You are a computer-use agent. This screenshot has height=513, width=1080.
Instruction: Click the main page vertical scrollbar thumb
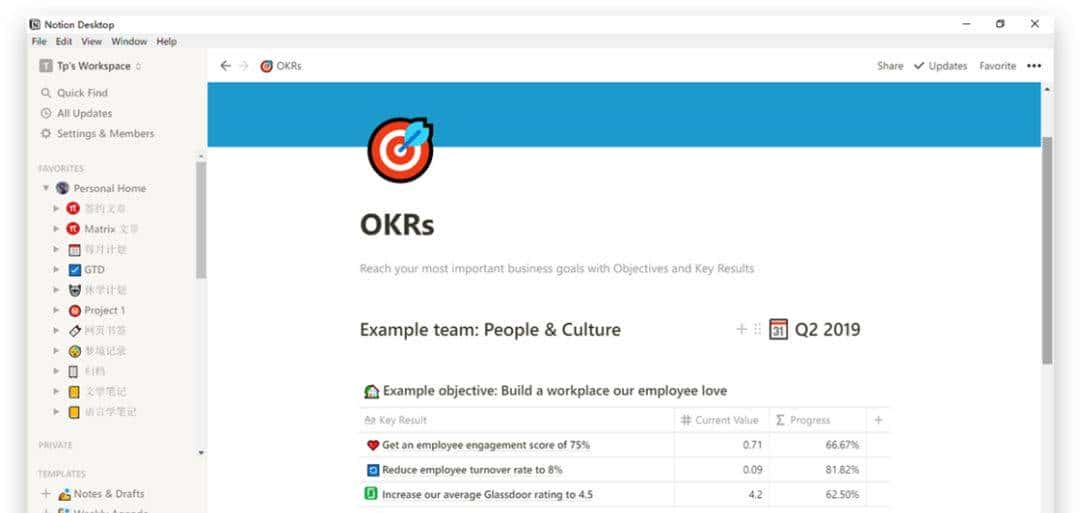[x=1047, y=250]
